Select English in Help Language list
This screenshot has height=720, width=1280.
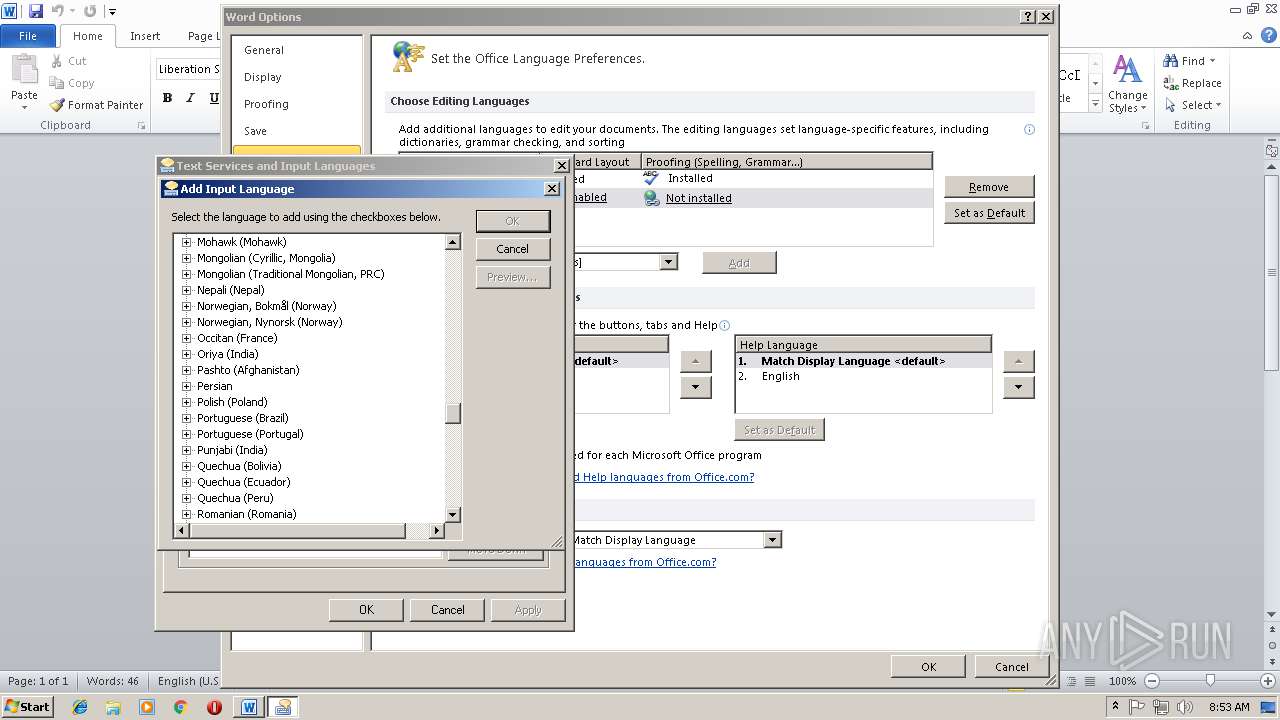pyautogui.click(x=781, y=376)
